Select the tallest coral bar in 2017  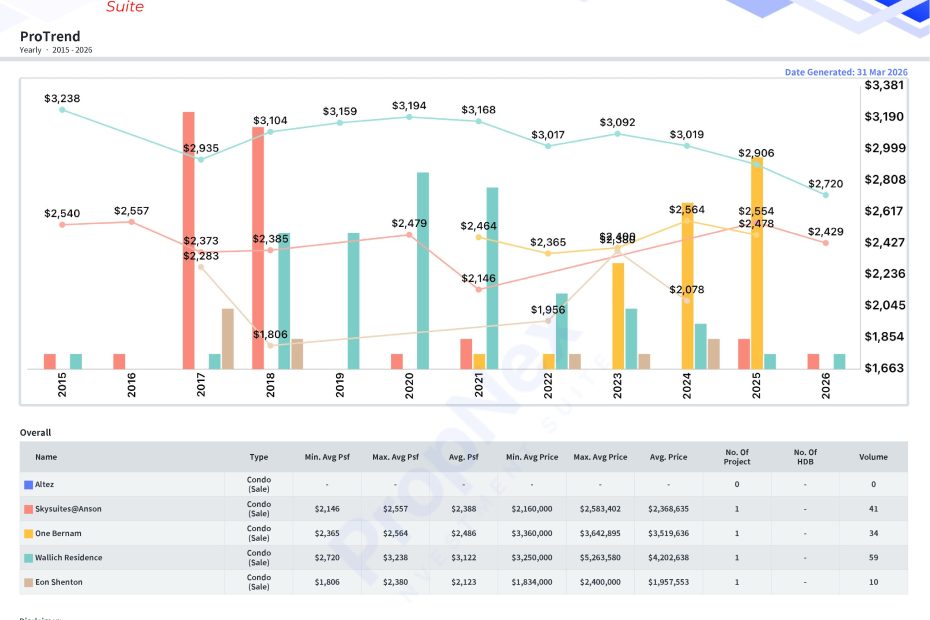tap(189, 240)
